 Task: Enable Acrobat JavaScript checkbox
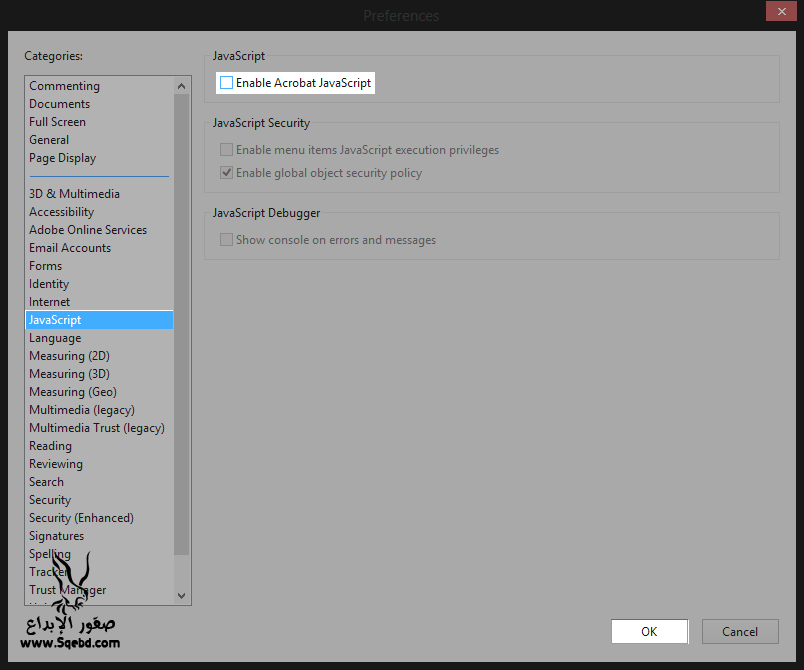click(227, 83)
